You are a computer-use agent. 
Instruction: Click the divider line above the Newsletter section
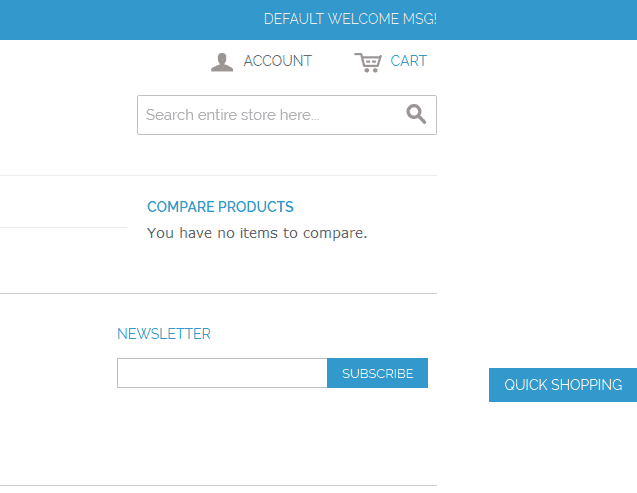pyautogui.click(x=218, y=294)
